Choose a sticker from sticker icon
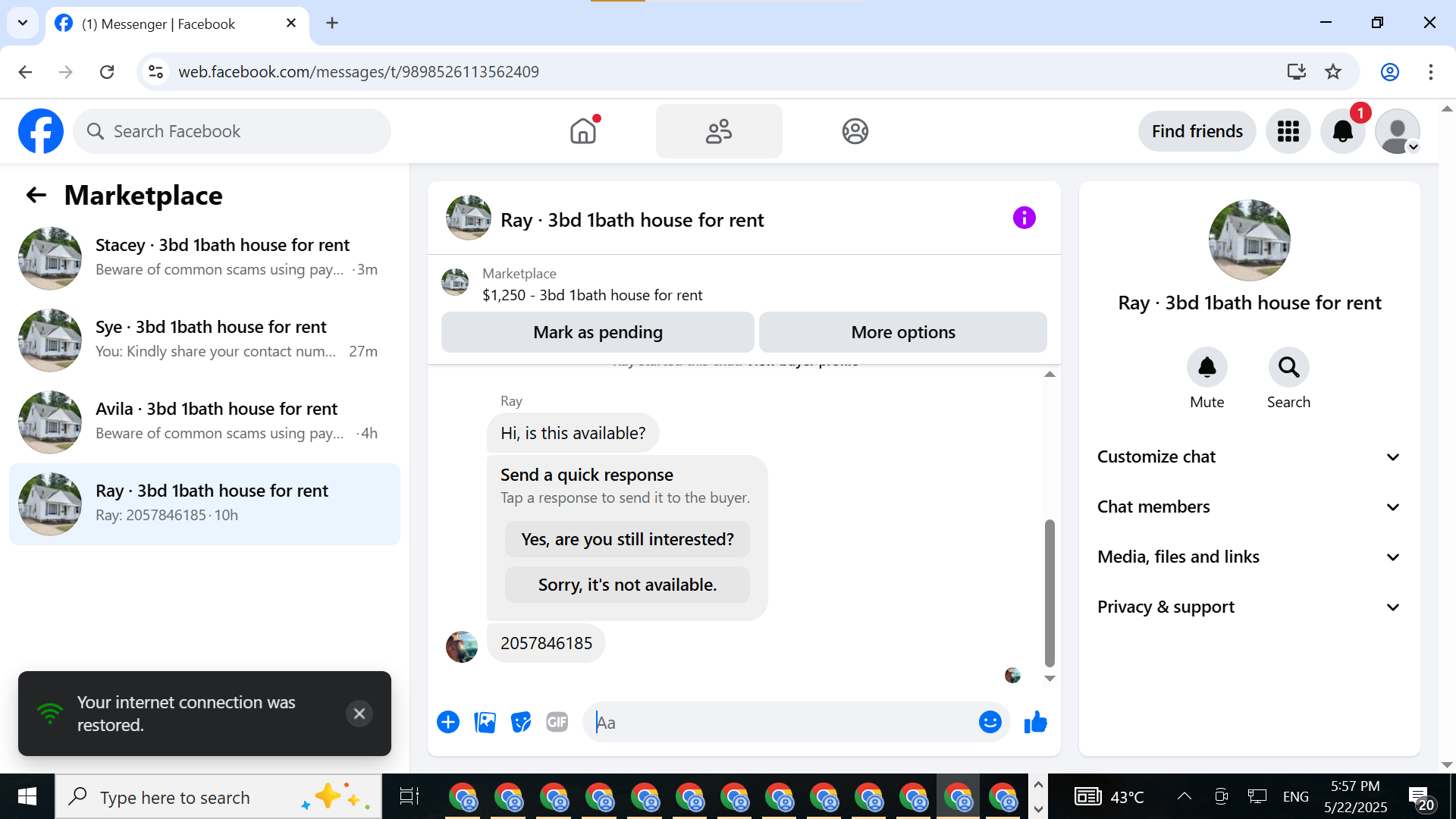The width and height of the screenshot is (1456, 819). 521,723
